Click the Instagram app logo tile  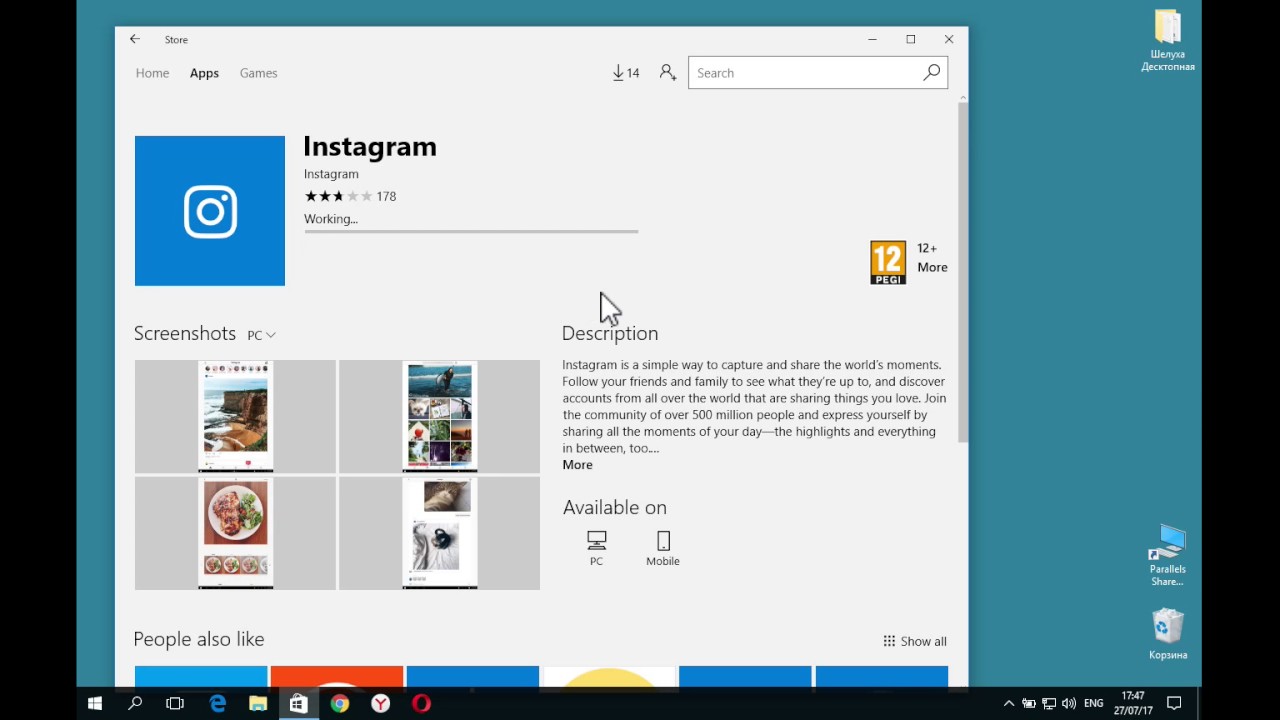(x=210, y=211)
